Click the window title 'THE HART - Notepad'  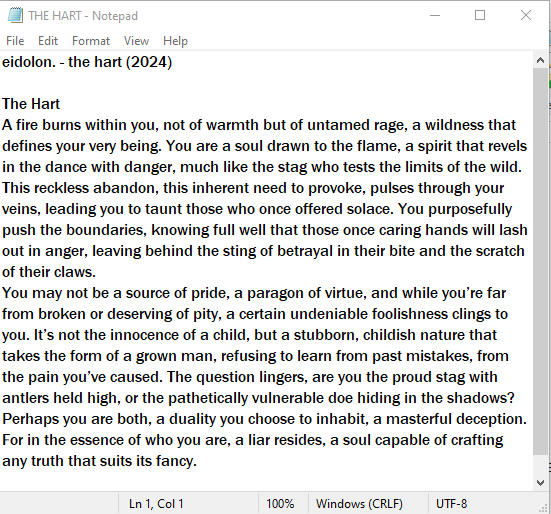(83, 16)
